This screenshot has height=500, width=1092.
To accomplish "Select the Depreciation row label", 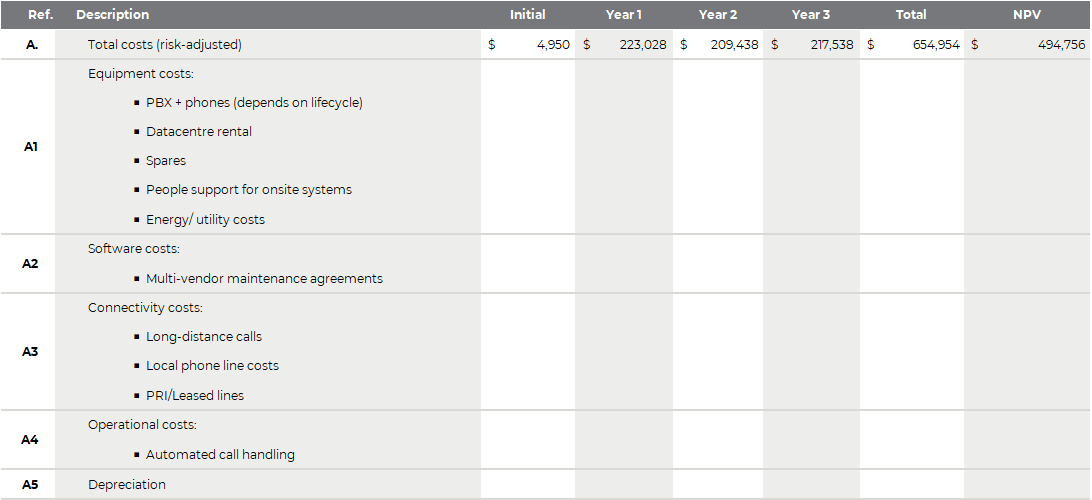I will 127,485.
